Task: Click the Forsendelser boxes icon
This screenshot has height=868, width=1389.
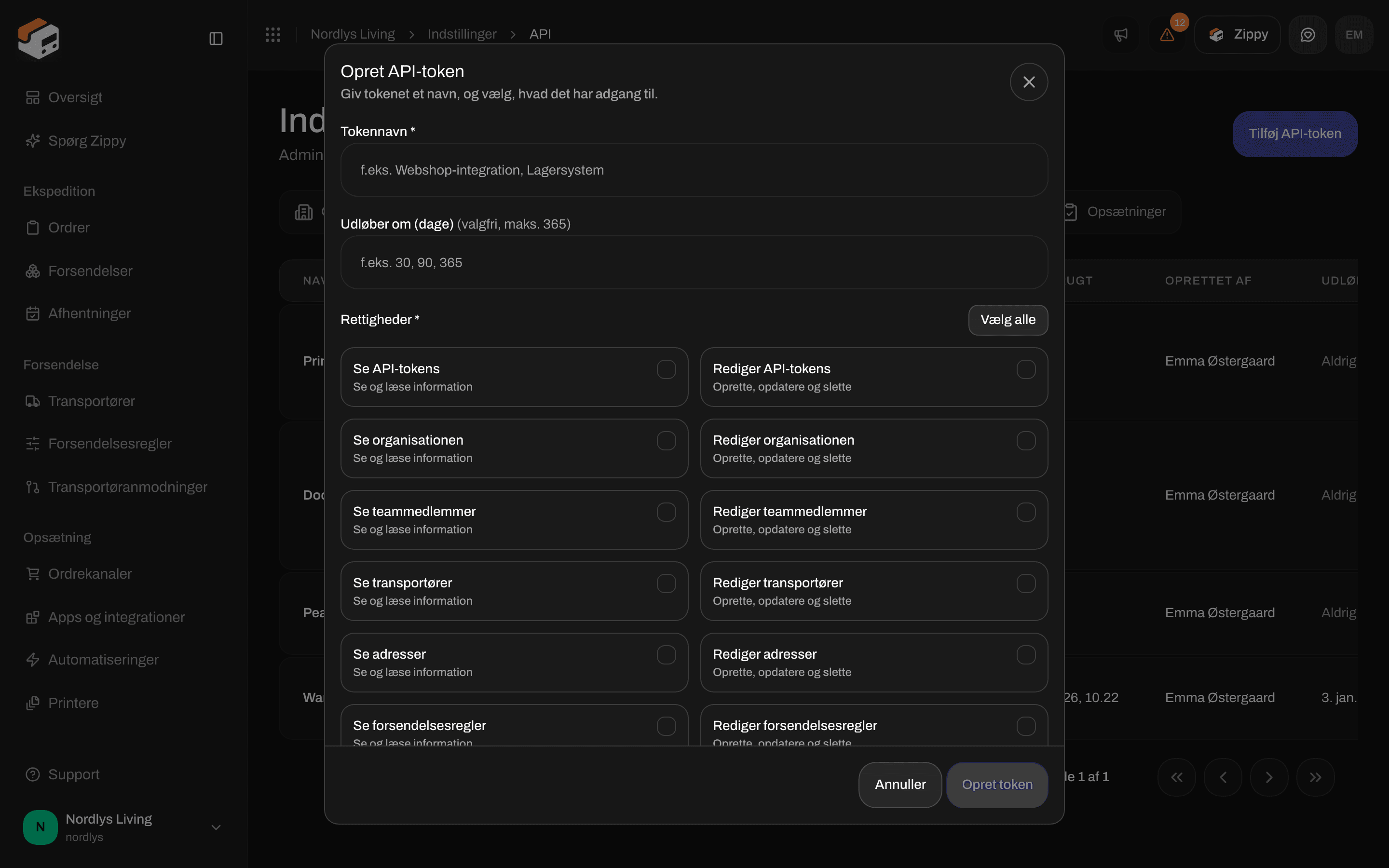Action: pyautogui.click(x=33, y=271)
